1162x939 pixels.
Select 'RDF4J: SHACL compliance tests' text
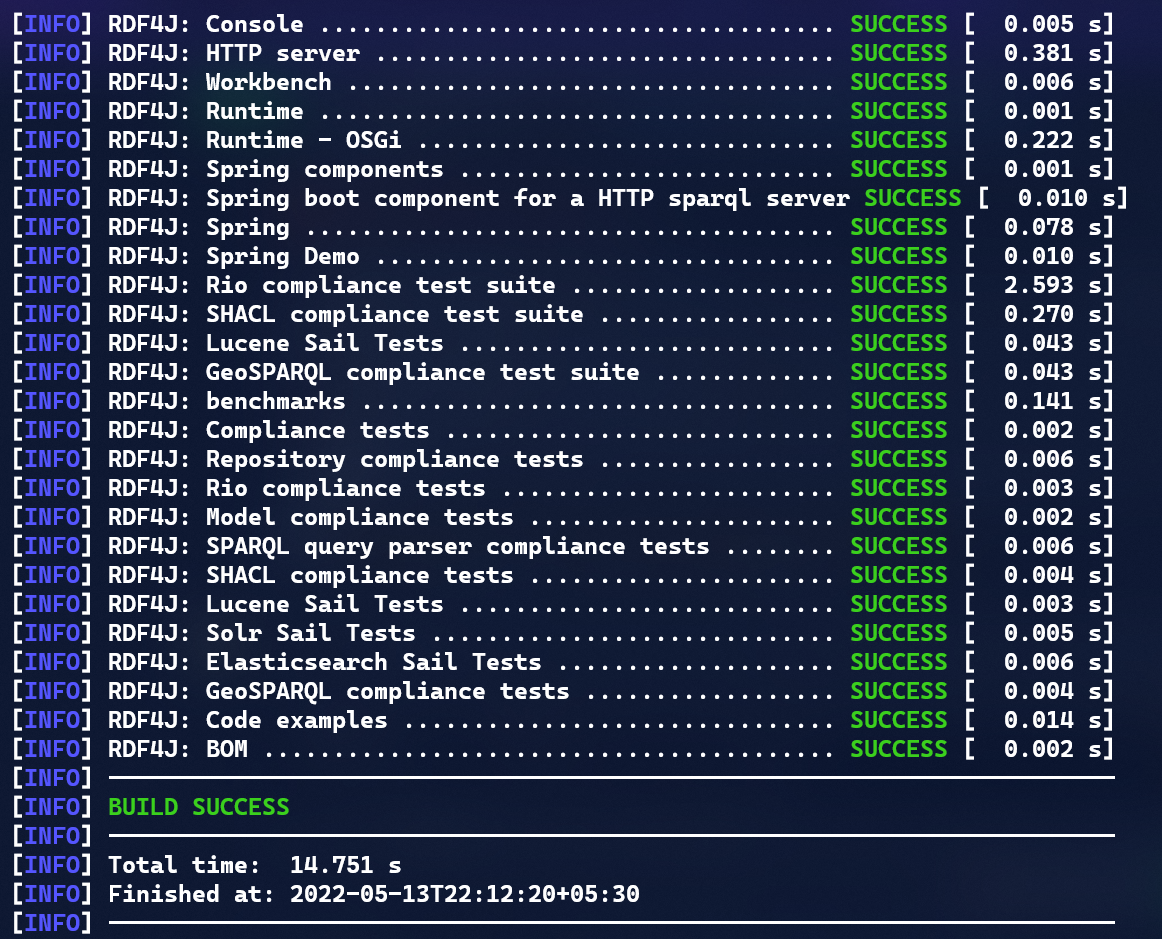(311, 575)
